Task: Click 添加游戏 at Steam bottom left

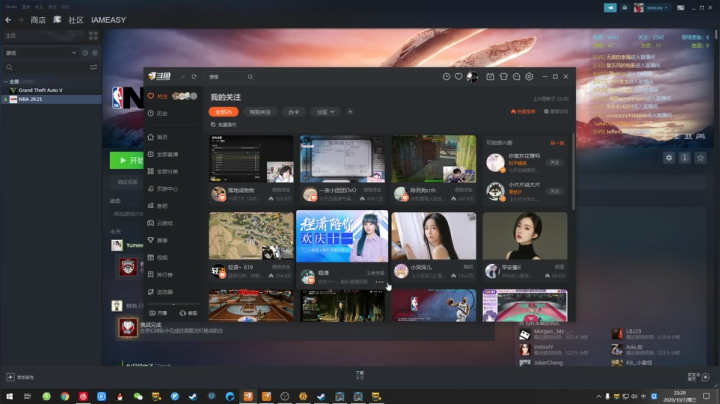Action: (x=20, y=377)
